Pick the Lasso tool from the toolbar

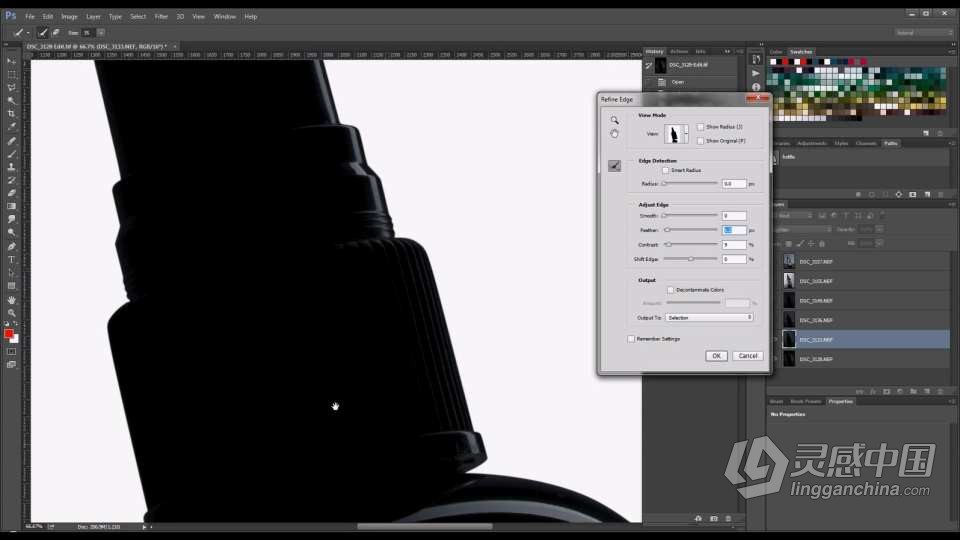pyautogui.click(x=12, y=87)
